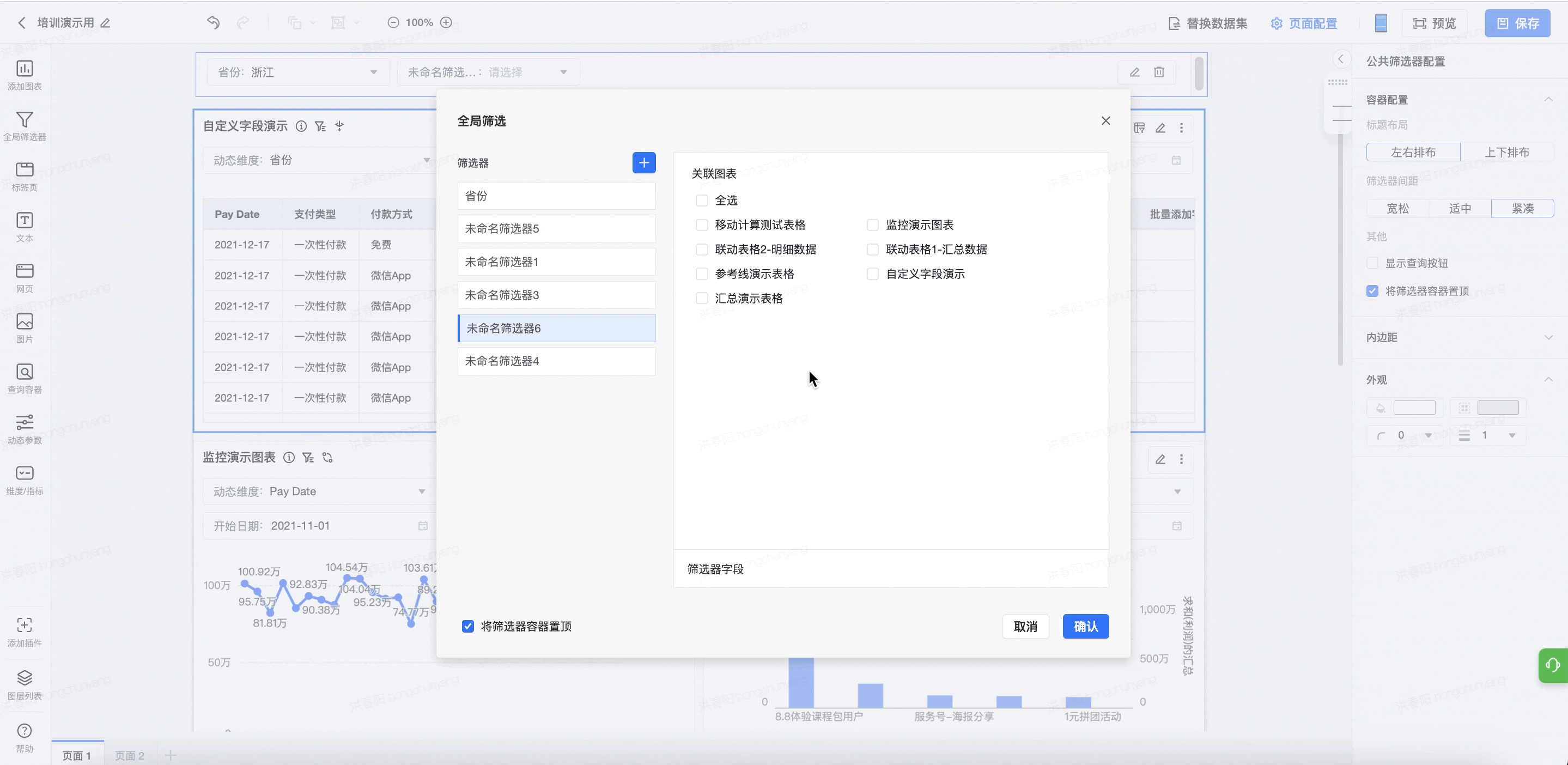Screen dimensions: 1568x765
Task: Check 联动表格2-明细数据
Action: point(702,250)
